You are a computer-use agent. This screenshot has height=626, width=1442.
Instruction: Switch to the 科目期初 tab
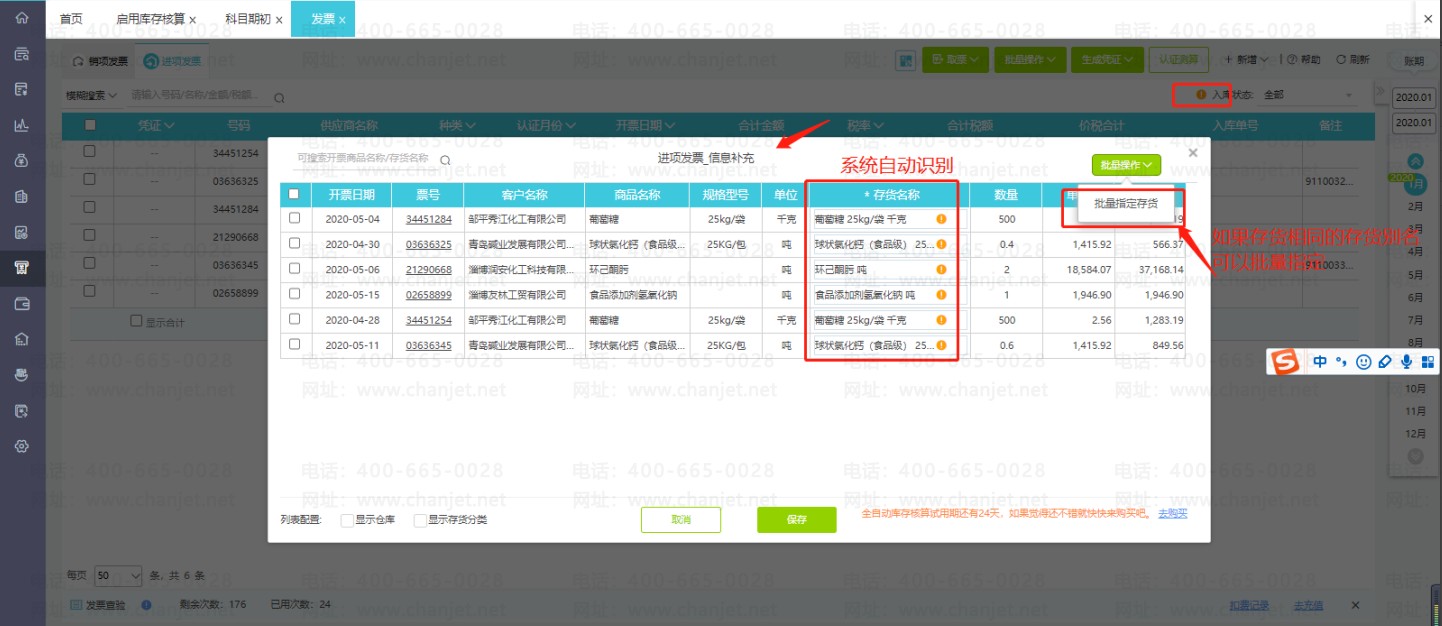[x=247, y=19]
